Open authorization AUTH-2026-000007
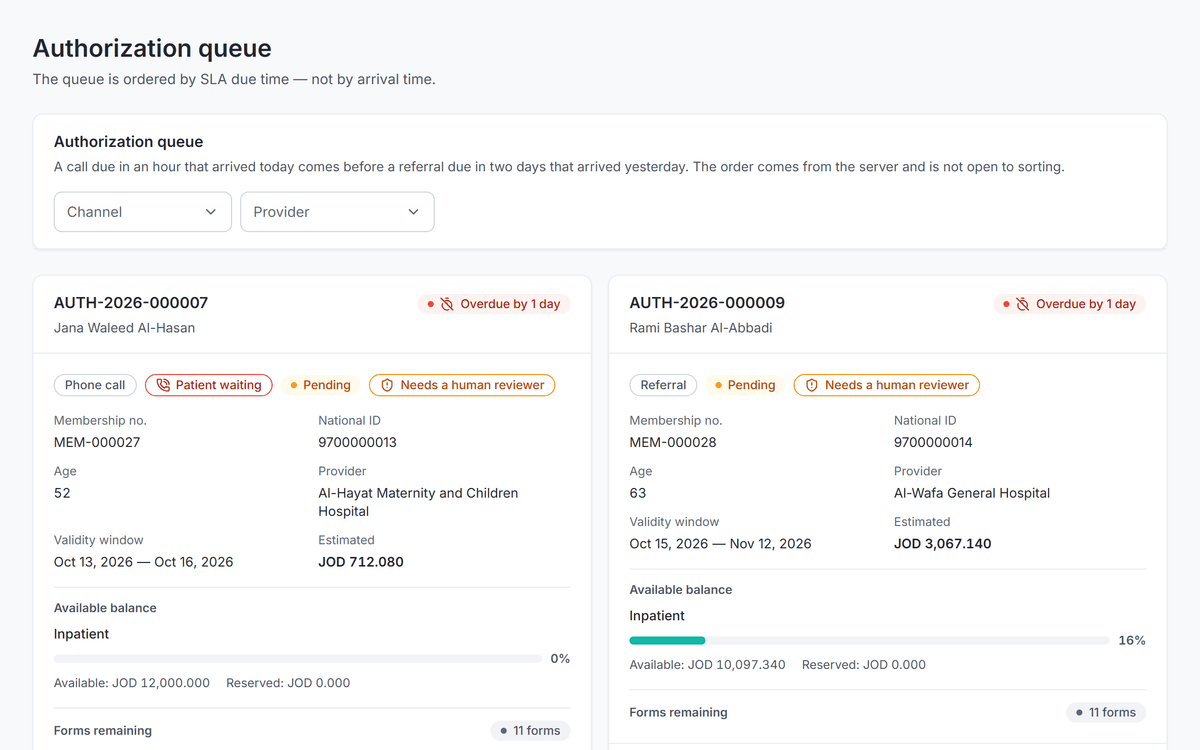Viewport: 1200px width, 750px height. pyautogui.click(x=131, y=303)
